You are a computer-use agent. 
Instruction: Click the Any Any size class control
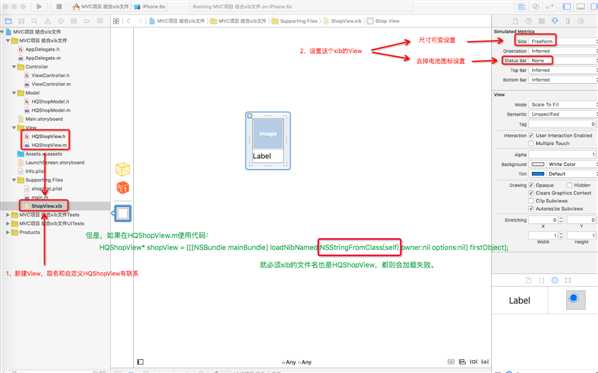297,362
